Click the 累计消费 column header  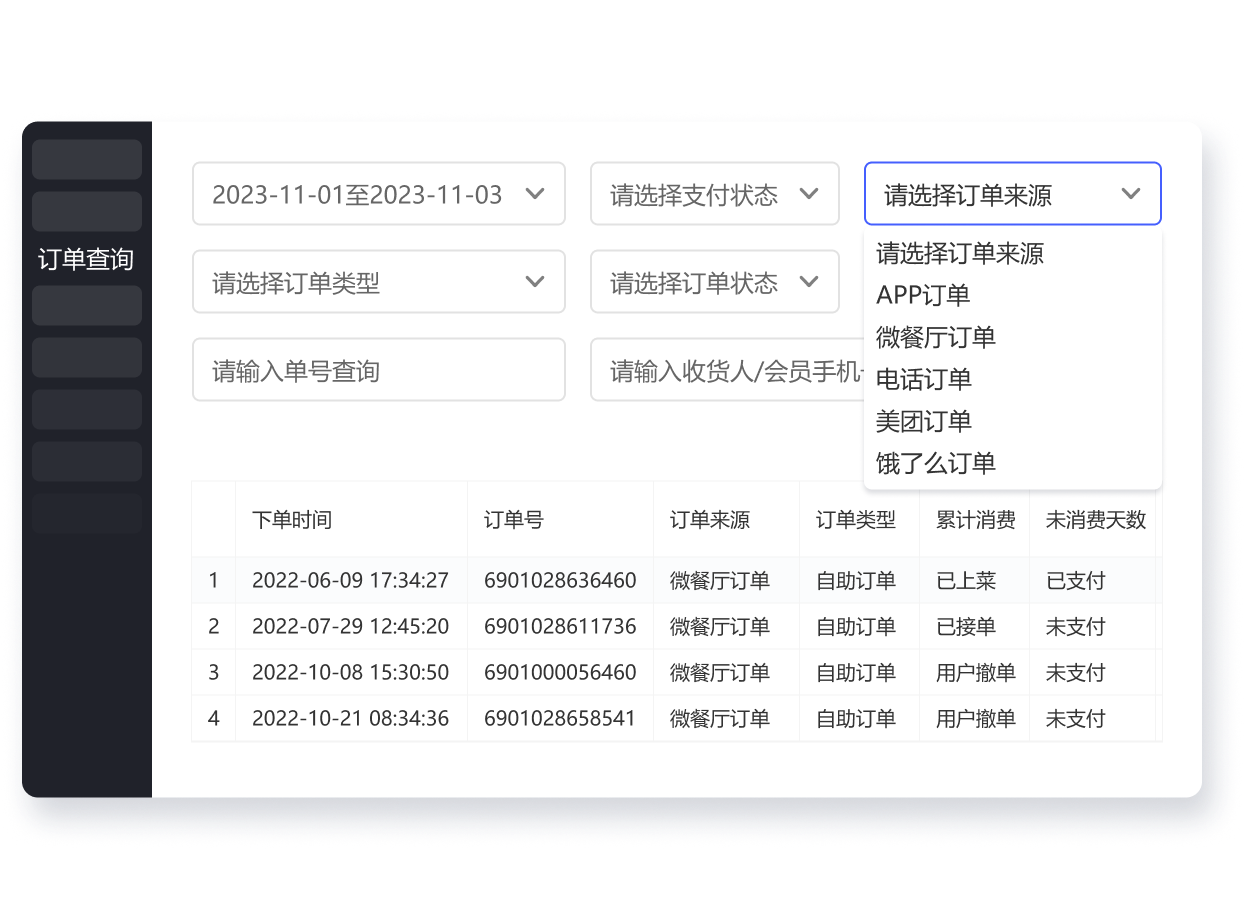[x=975, y=519]
